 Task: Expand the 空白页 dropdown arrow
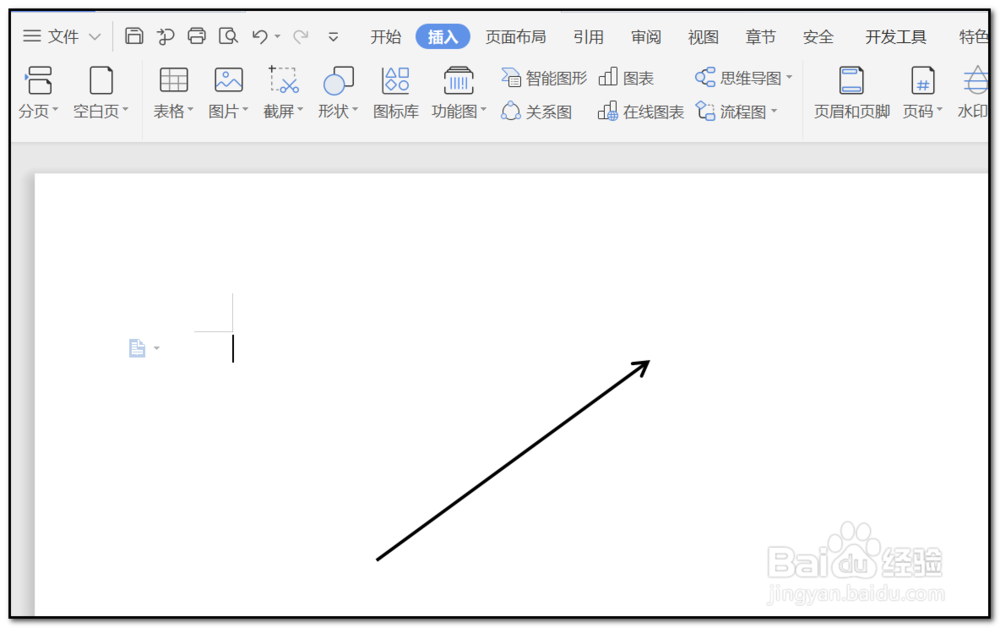click(125, 110)
